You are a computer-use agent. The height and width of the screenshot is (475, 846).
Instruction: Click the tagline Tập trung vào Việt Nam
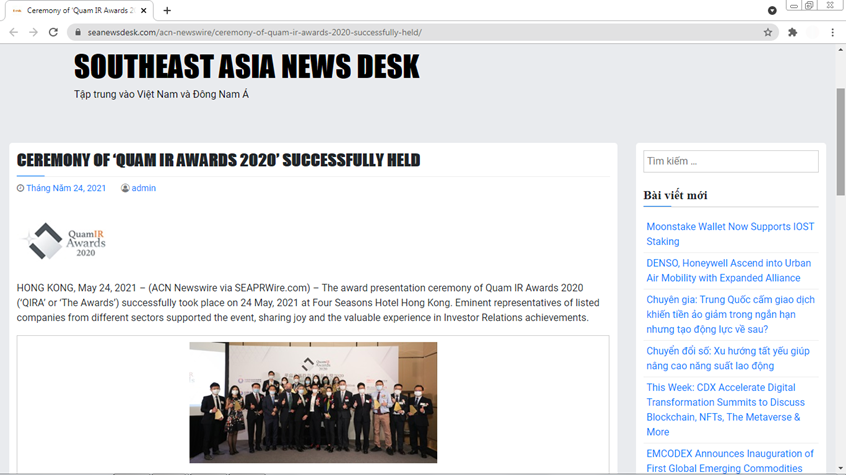point(161,94)
